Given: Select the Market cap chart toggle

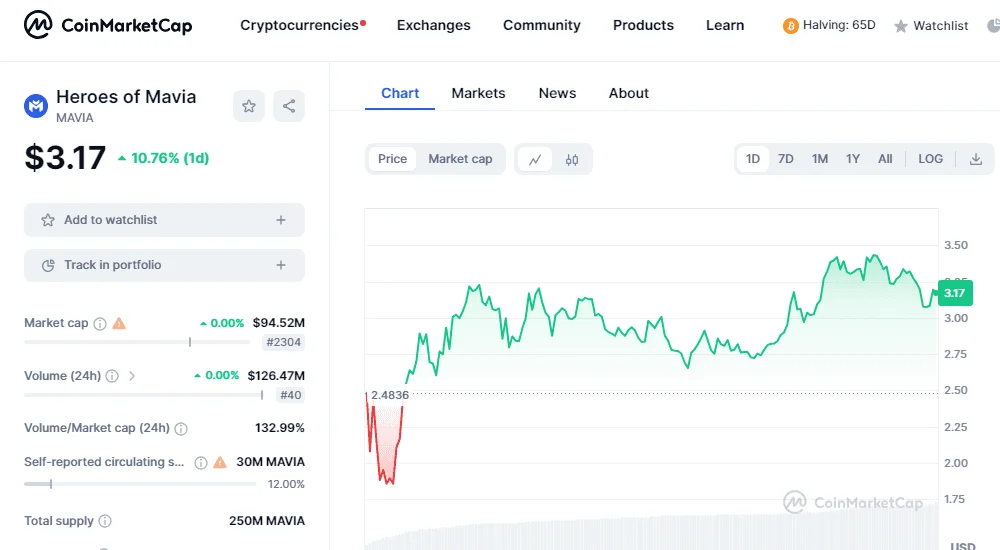Looking at the screenshot, I should [460, 159].
